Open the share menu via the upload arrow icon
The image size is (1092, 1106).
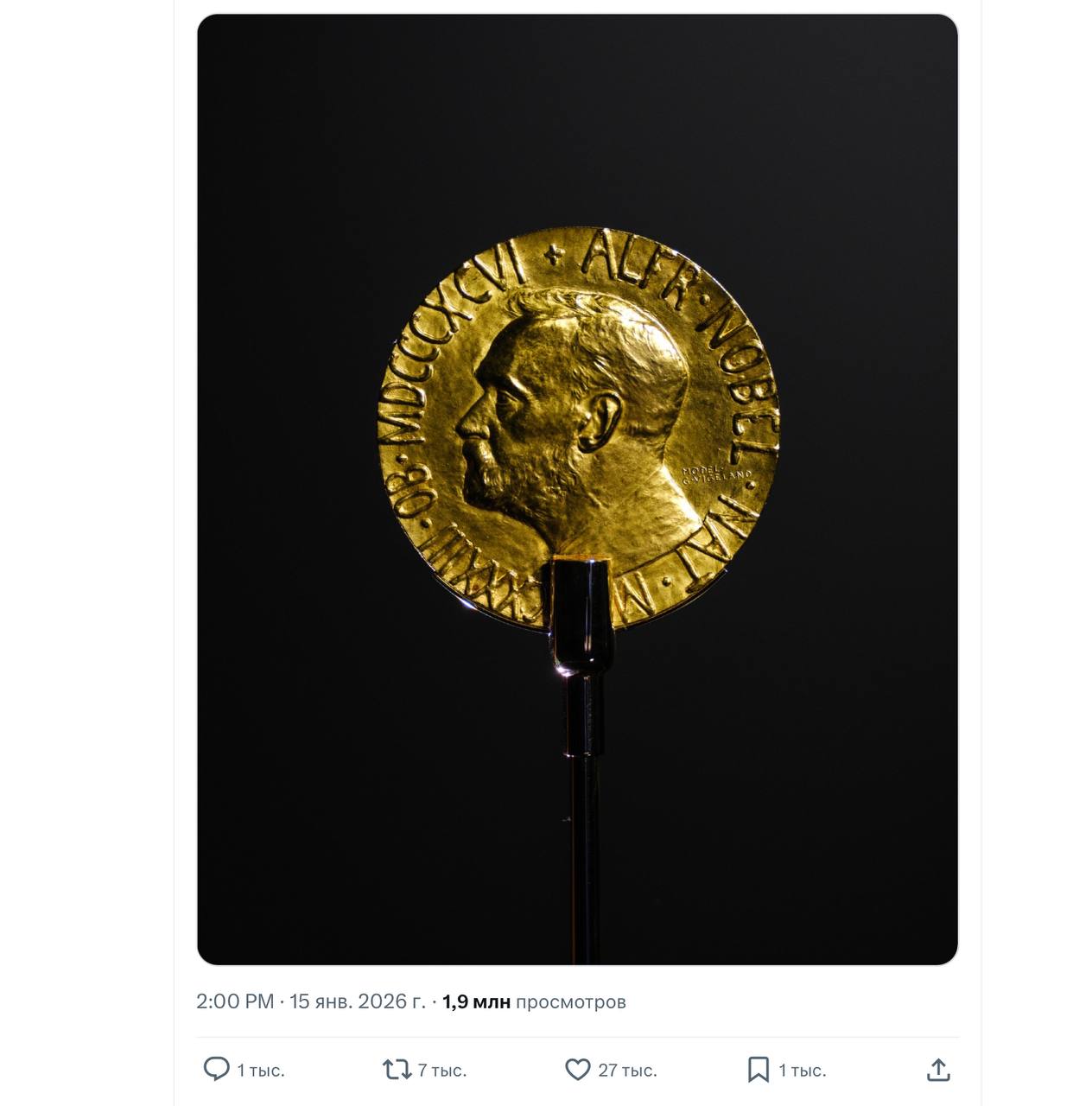coord(938,1070)
